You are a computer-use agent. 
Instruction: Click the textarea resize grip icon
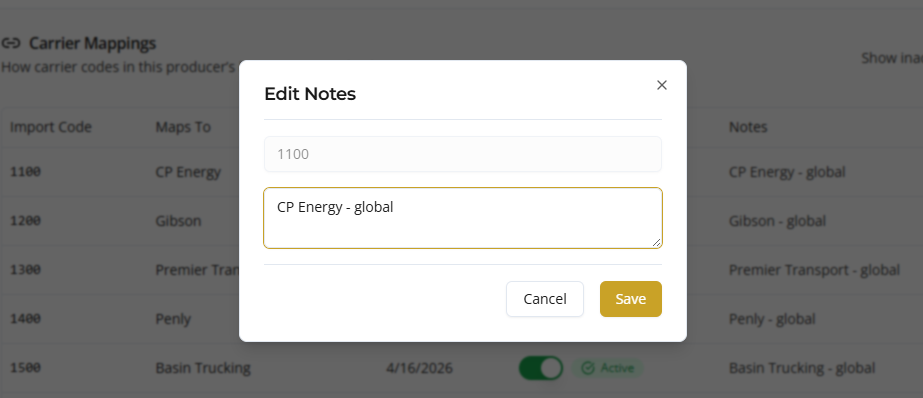point(656,242)
